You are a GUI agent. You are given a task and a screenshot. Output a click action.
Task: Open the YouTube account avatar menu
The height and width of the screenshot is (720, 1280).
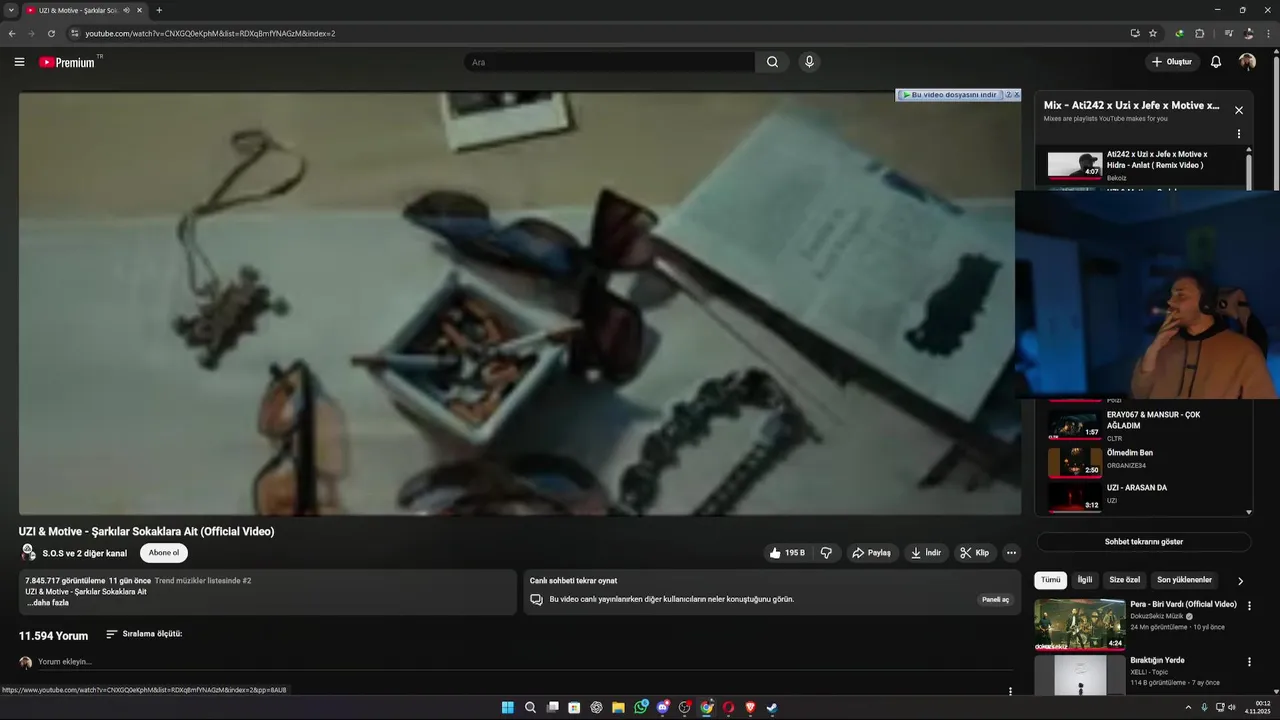point(1247,62)
